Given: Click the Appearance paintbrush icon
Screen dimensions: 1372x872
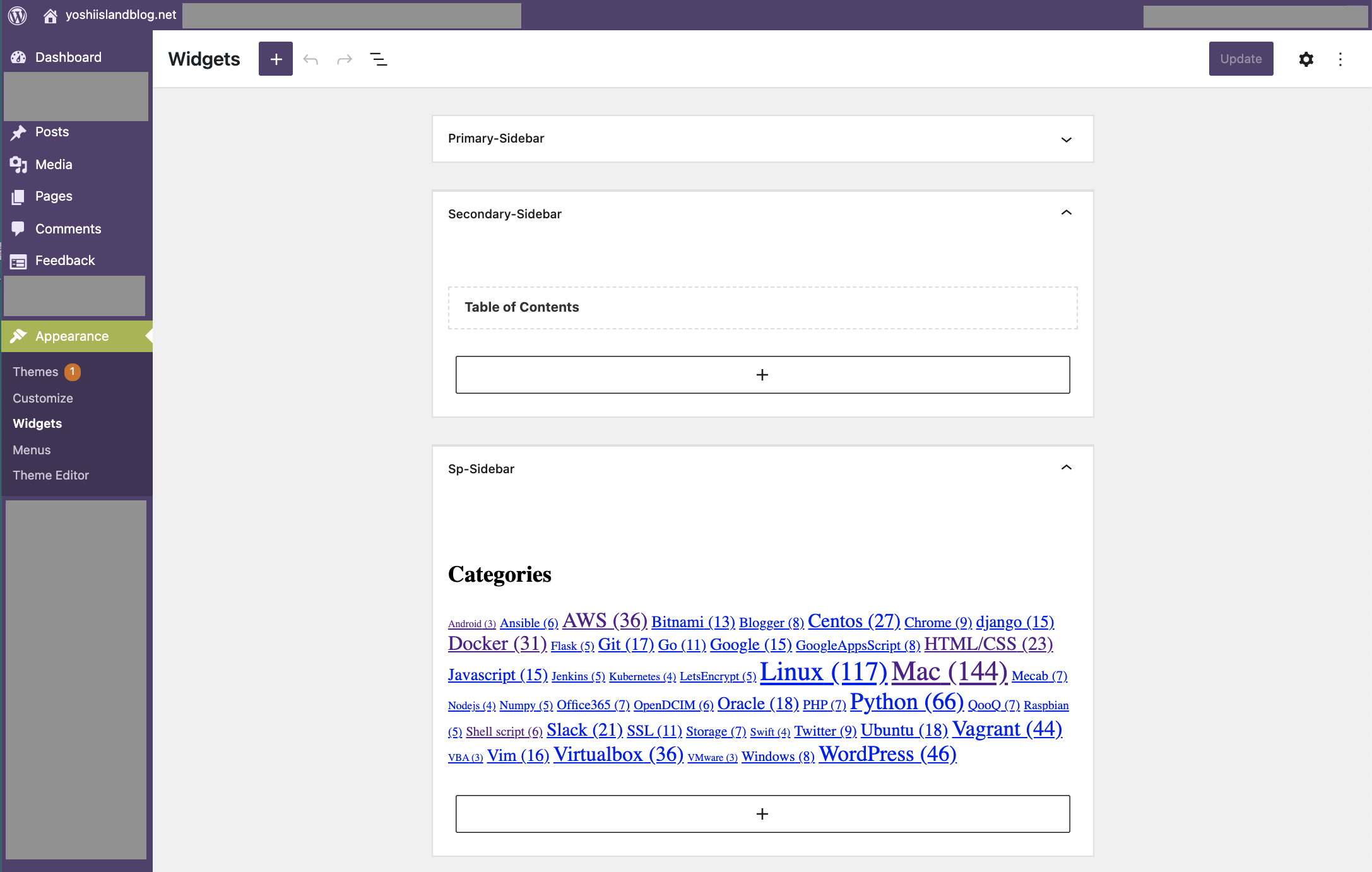Looking at the screenshot, I should pos(18,336).
